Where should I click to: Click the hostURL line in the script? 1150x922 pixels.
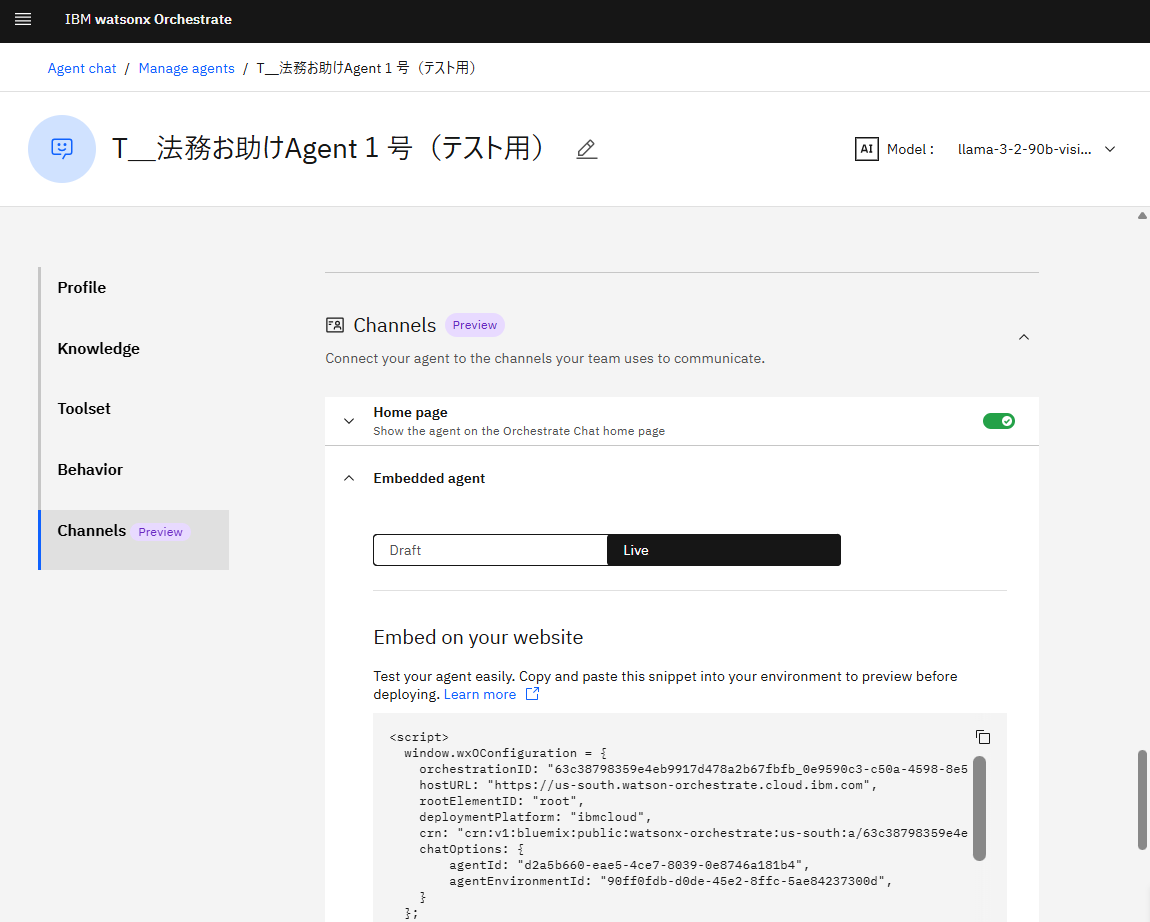click(x=648, y=785)
